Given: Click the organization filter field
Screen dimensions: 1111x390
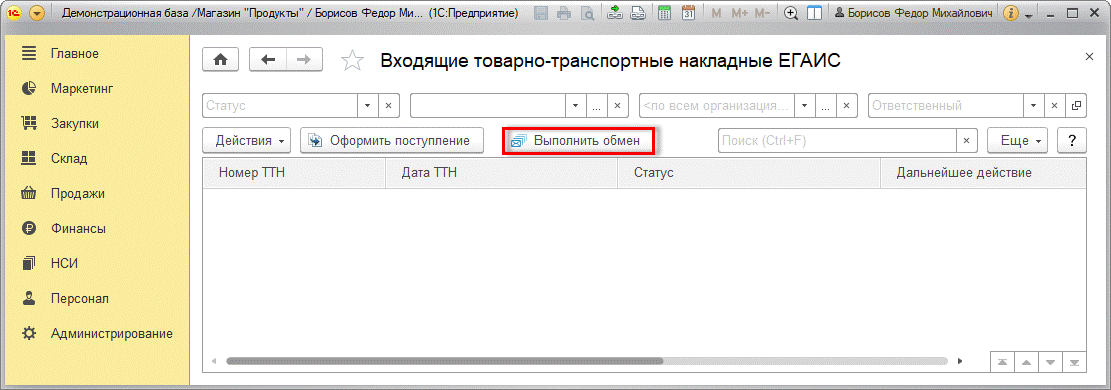Looking at the screenshot, I should click(716, 106).
